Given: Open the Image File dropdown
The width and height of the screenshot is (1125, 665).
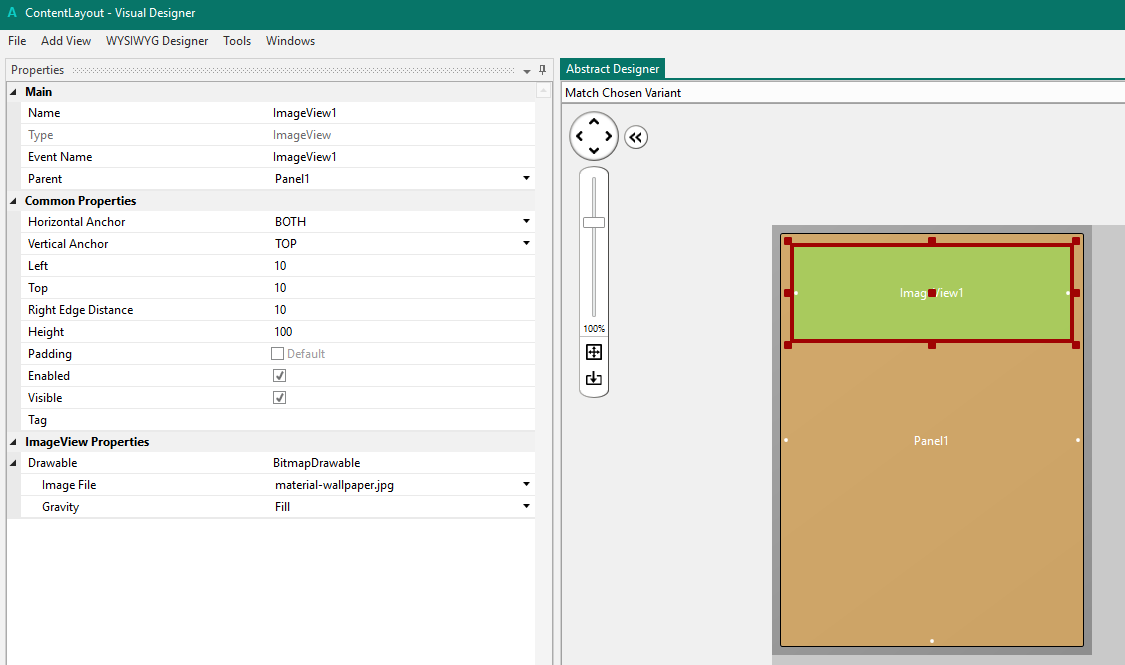Looking at the screenshot, I should point(526,485).
